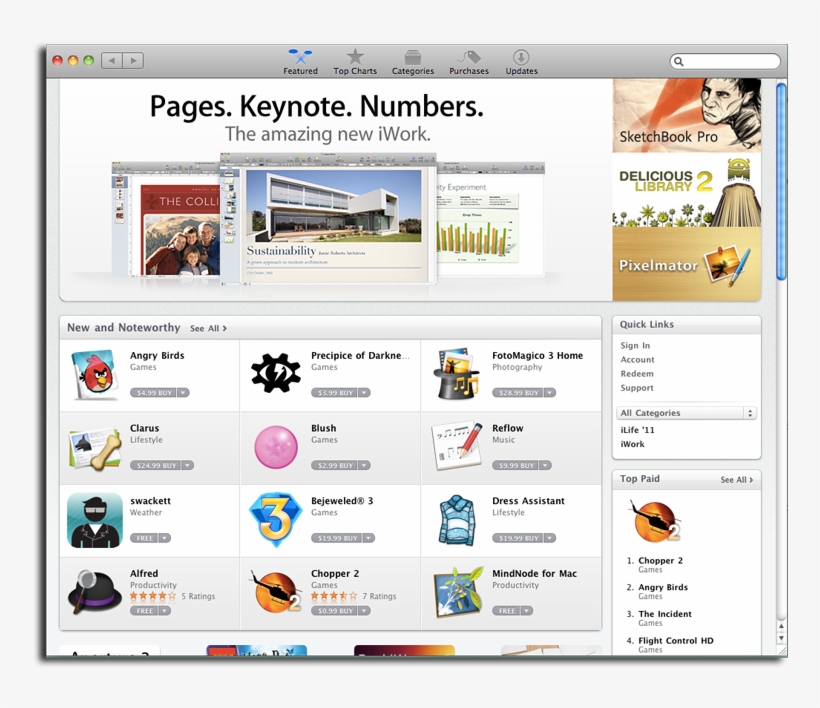Open the Redeem quick link

click(x=636, y=374)
